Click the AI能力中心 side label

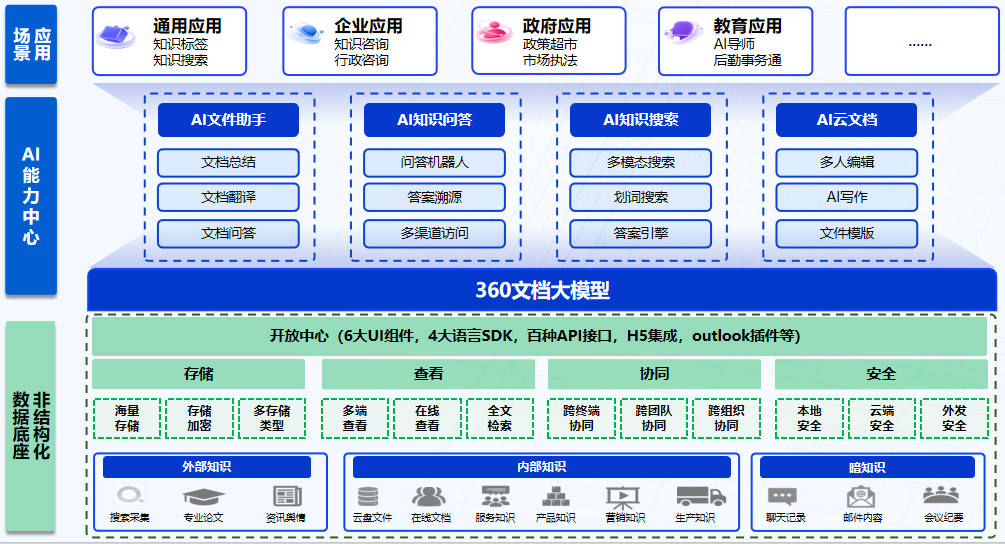31,196
